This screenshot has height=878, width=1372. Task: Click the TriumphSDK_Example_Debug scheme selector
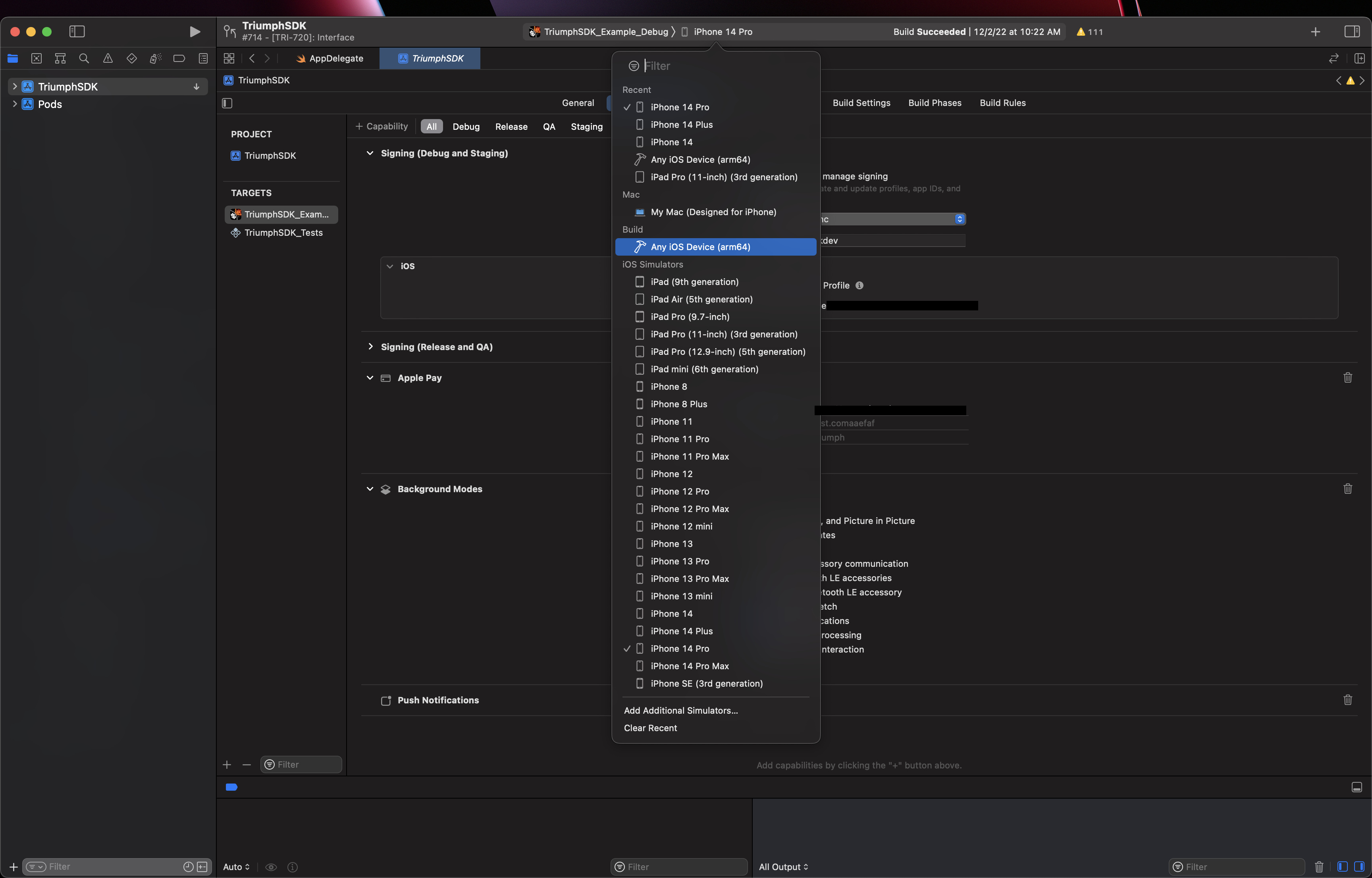click(x=599, y=32)
